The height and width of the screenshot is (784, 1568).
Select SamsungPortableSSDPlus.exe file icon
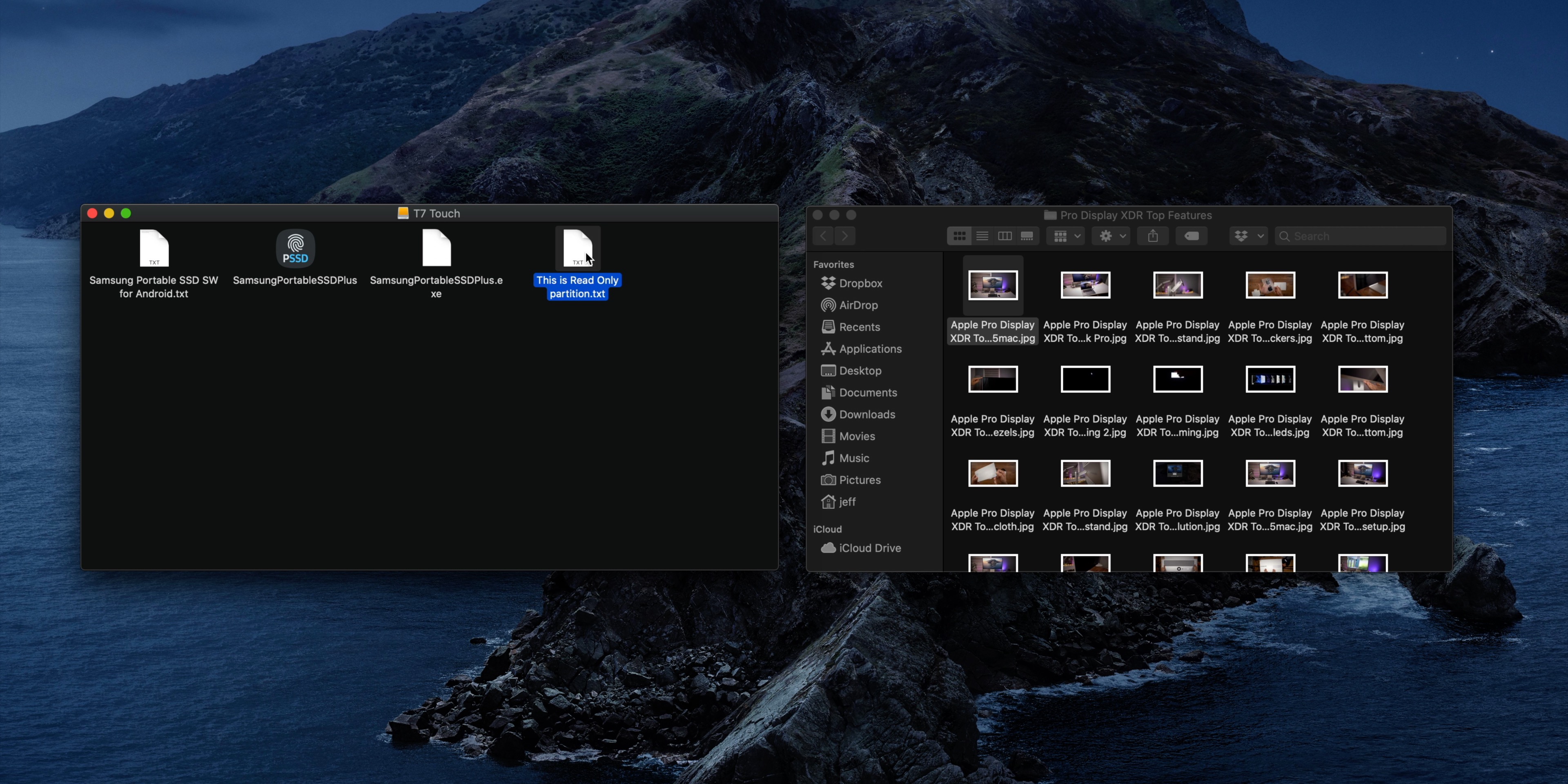tap(437, 248)
